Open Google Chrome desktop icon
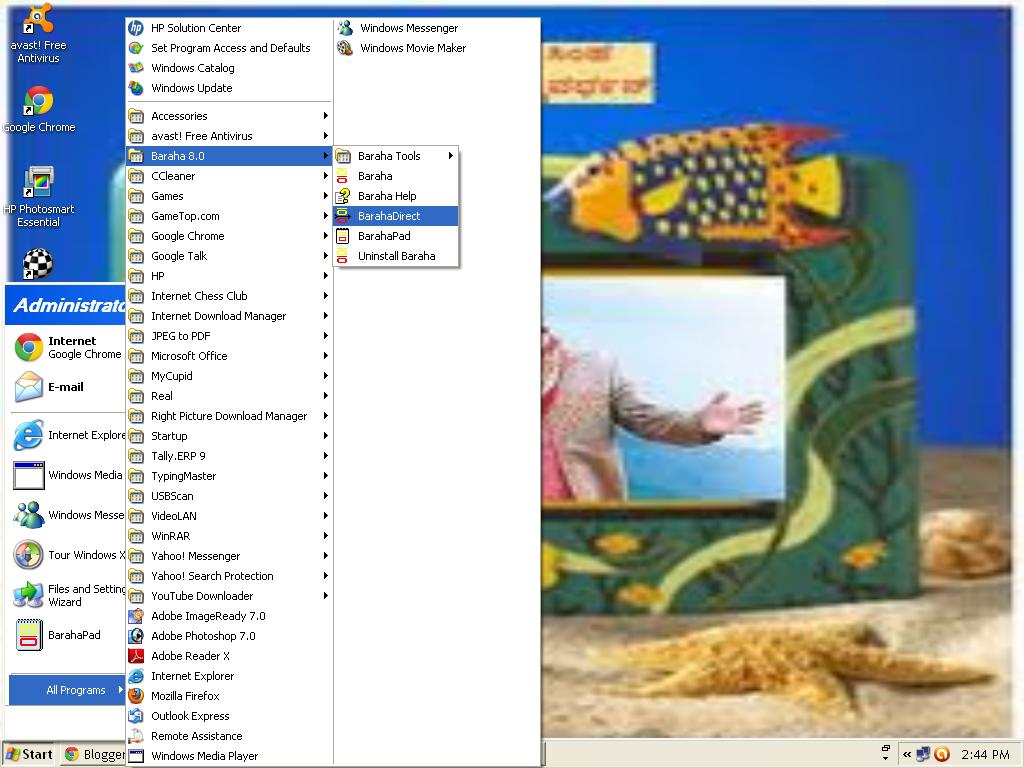 click(37, 100)
